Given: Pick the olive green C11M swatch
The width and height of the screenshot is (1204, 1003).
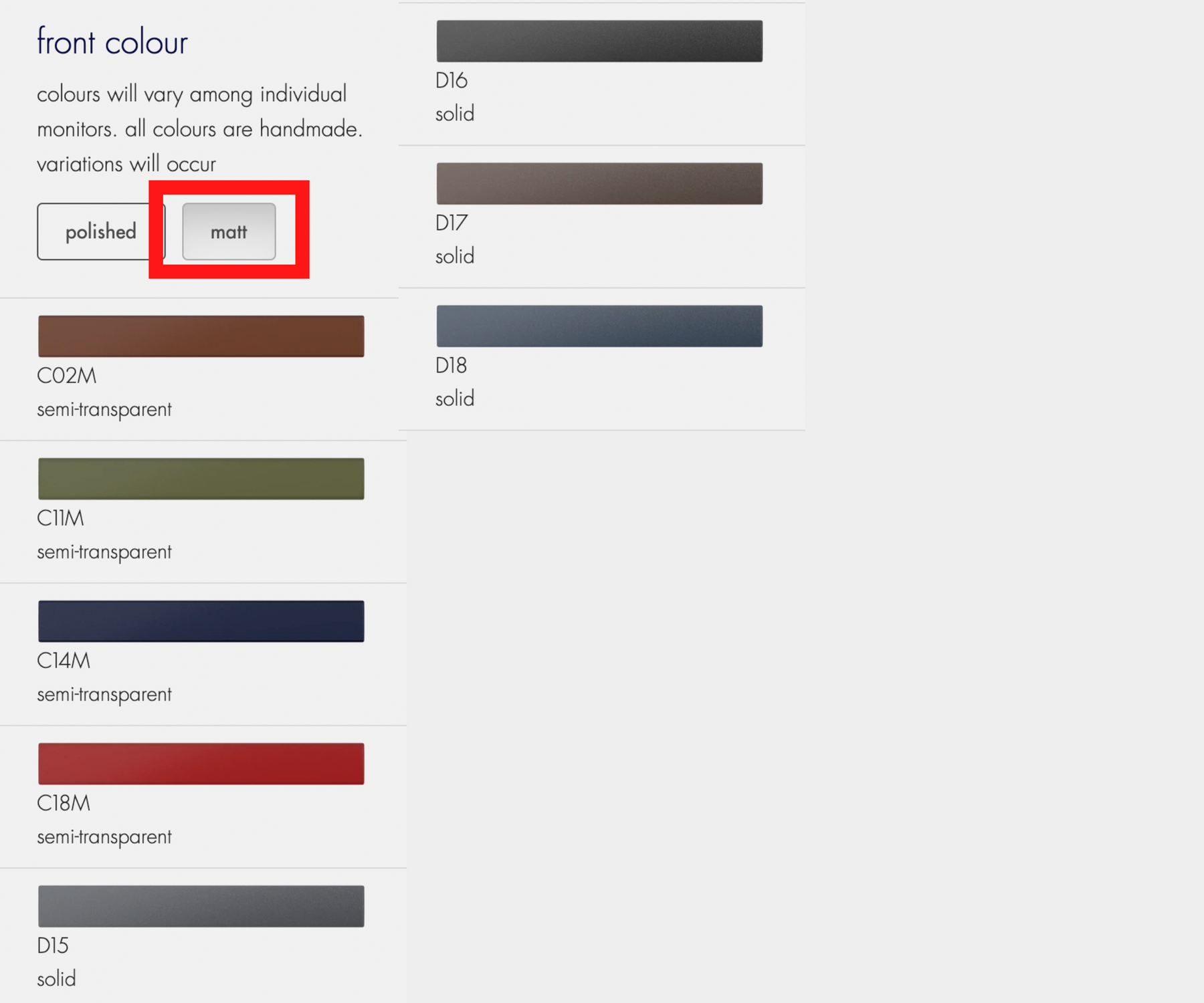Looking at the screenshot, I should 201,479.
